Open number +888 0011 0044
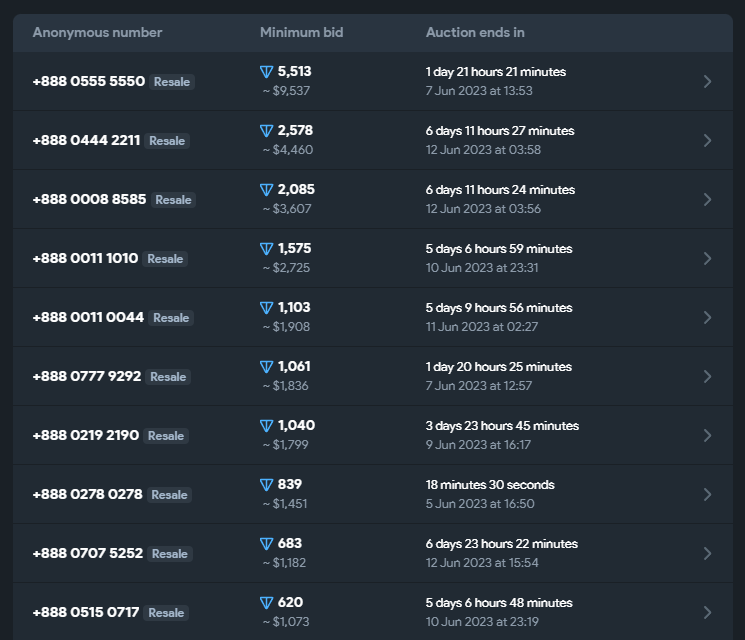This screenshot has width=745, height=640. tap(88, 317)
